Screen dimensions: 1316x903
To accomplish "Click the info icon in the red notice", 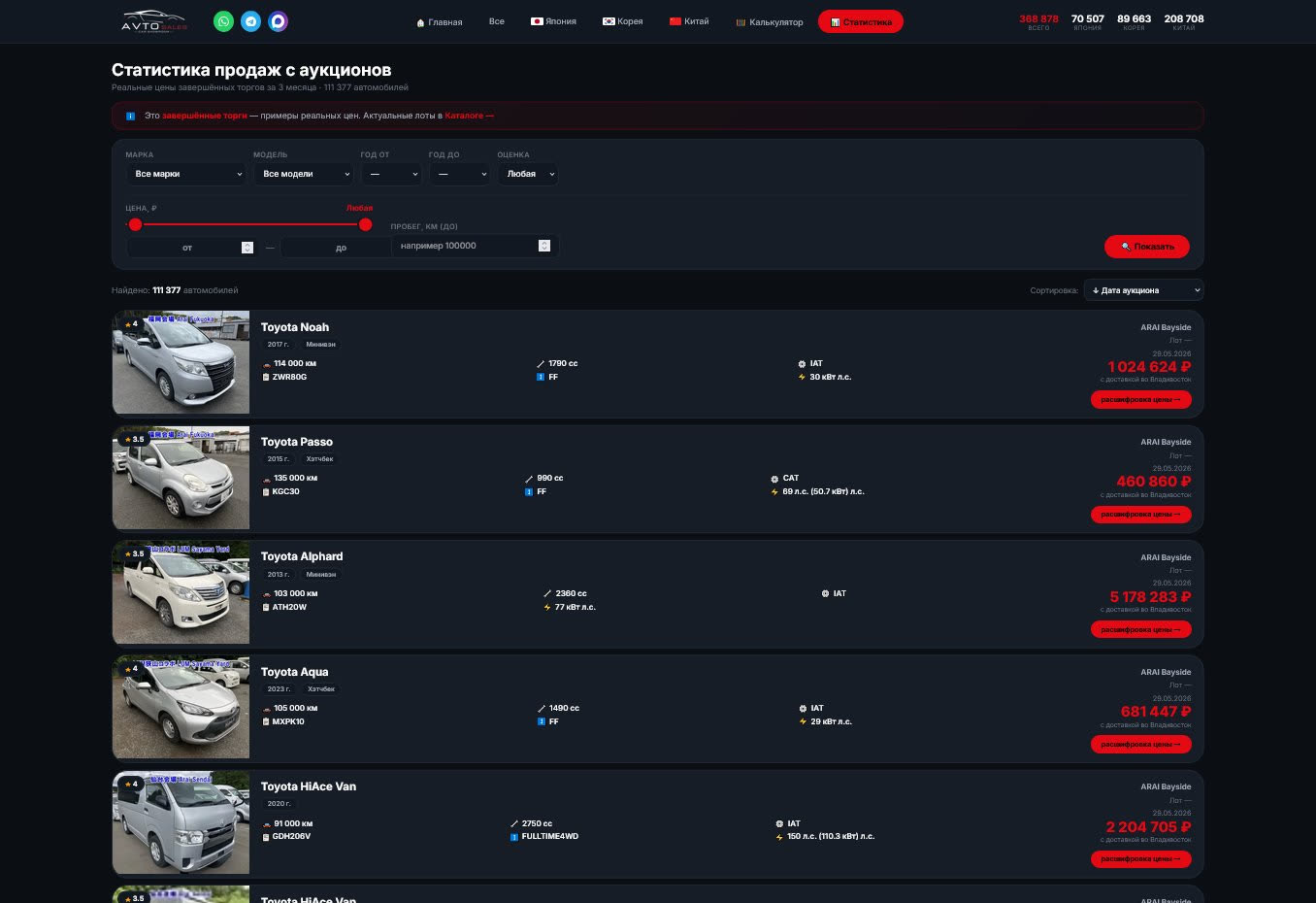I will [131, 116].
